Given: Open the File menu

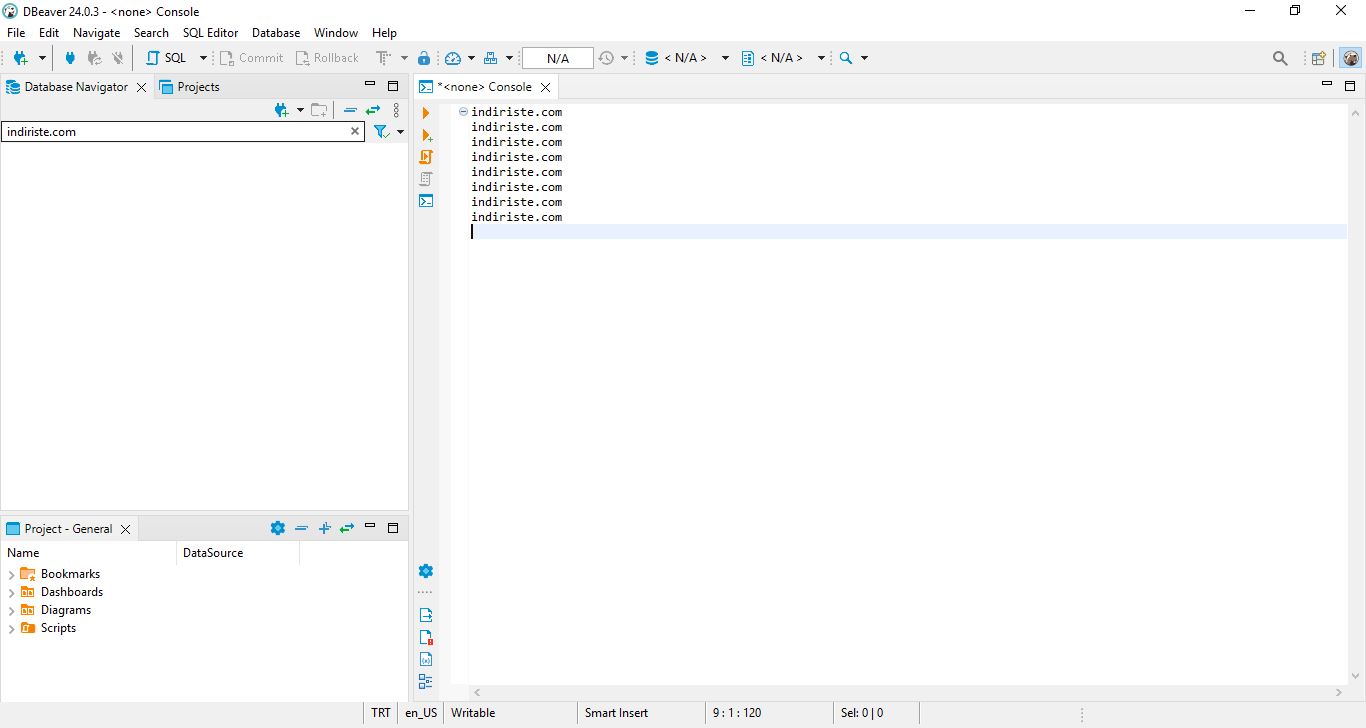Looking at the screenshot, I should pos(16,33).
